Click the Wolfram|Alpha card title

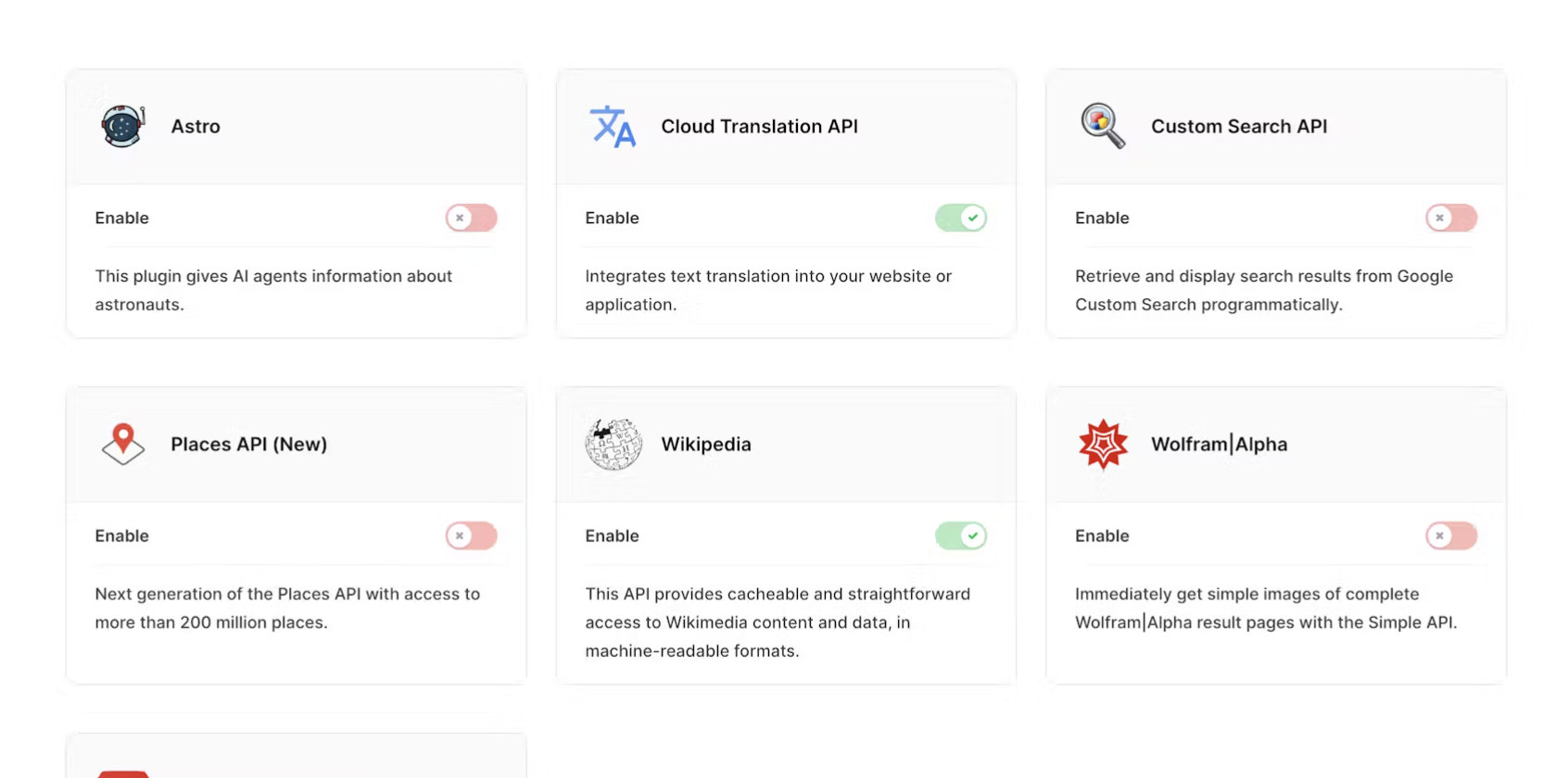point(1220,444)
